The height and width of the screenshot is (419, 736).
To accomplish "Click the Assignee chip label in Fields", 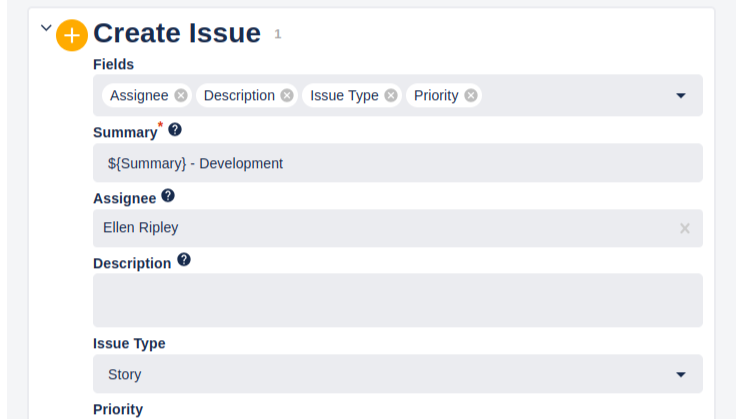I will (x=139, y=95).
